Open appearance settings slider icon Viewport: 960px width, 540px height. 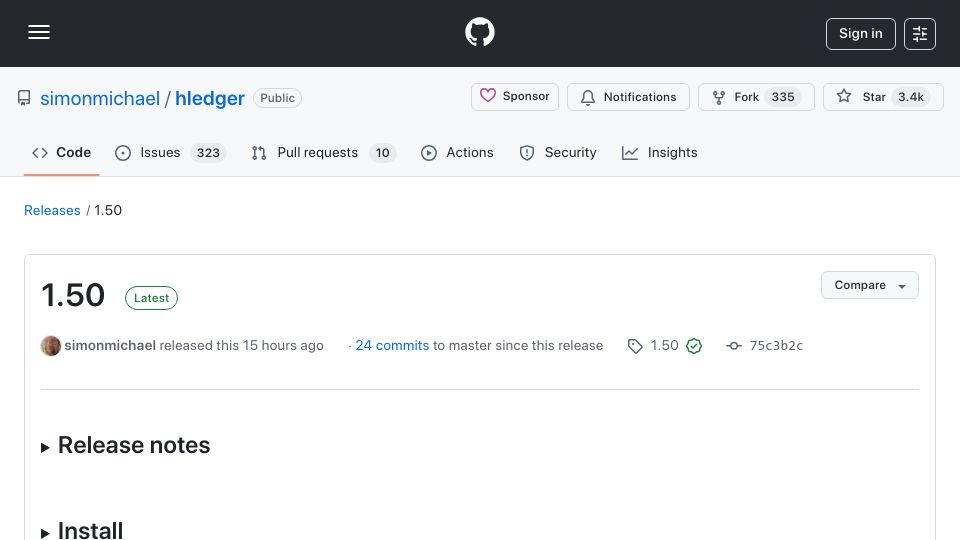coord(920,34)
